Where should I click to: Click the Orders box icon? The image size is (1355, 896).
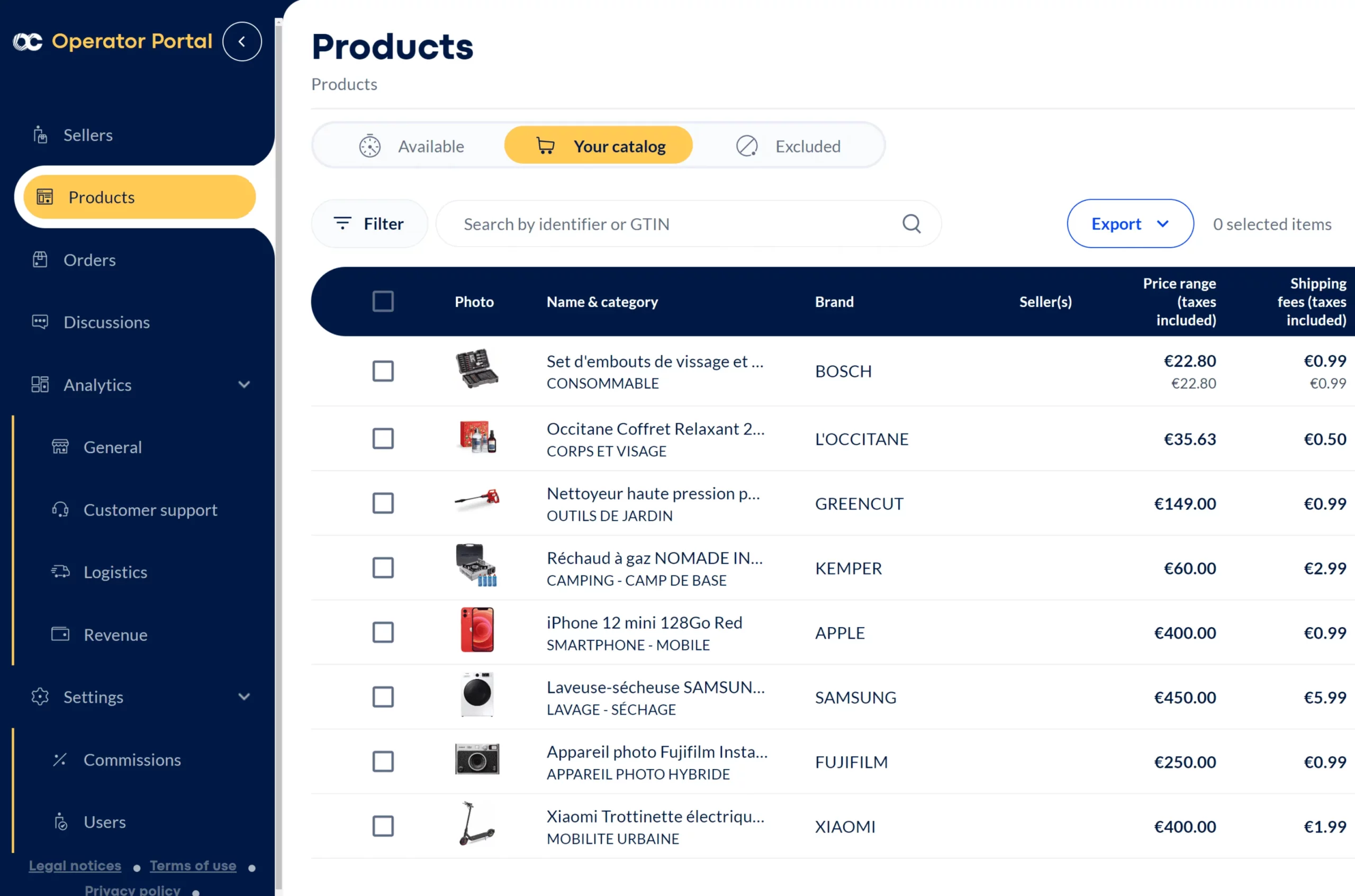click(40, 259)
